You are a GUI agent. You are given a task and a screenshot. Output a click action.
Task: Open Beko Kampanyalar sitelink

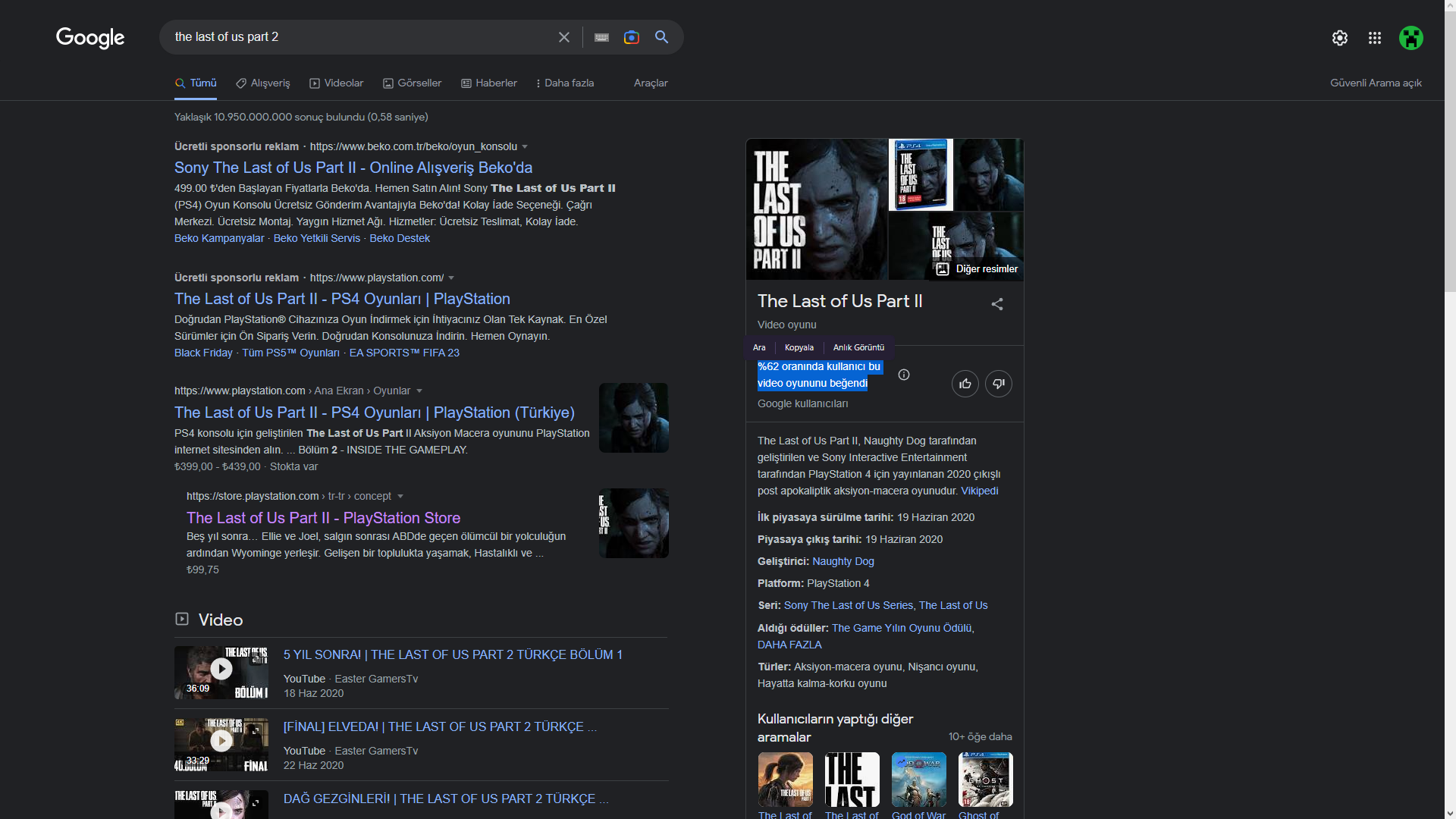(219, 238)
